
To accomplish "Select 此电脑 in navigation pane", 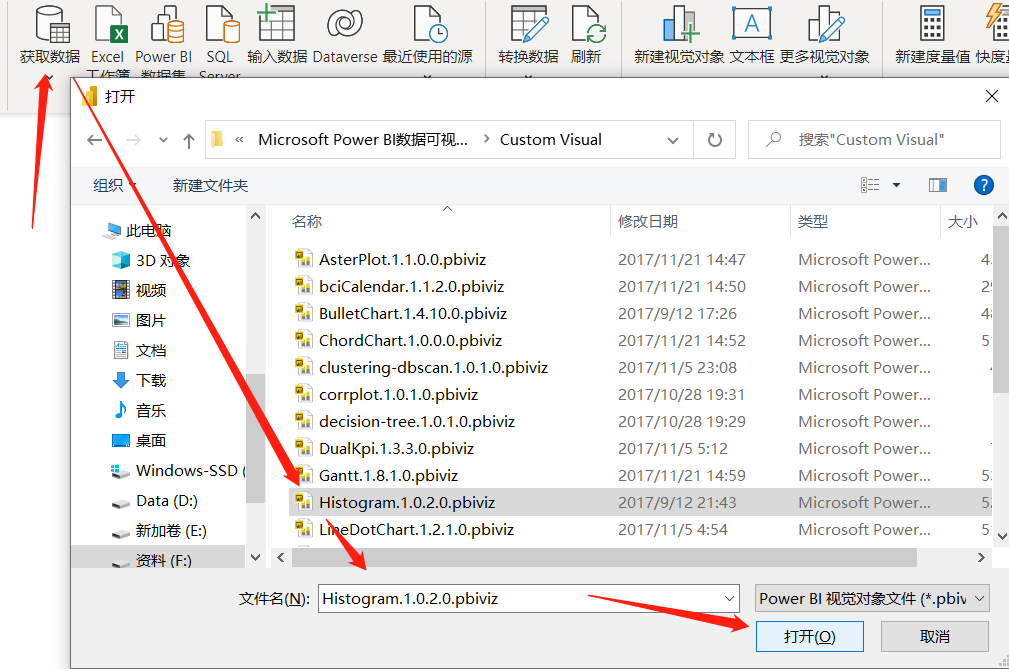I will coord(137,230).
